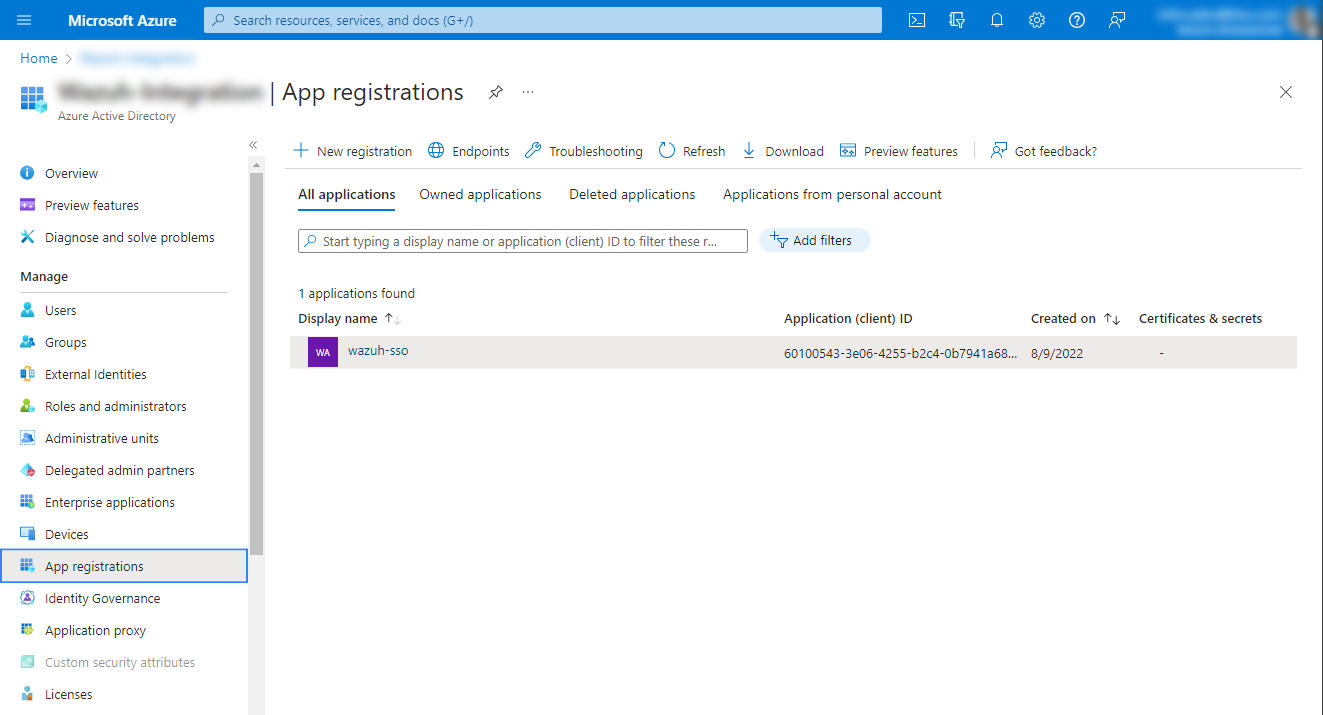Open Roles and administrators
Image resolution: width=1323 pixels, height=715 pixels.
coord(116,406)
